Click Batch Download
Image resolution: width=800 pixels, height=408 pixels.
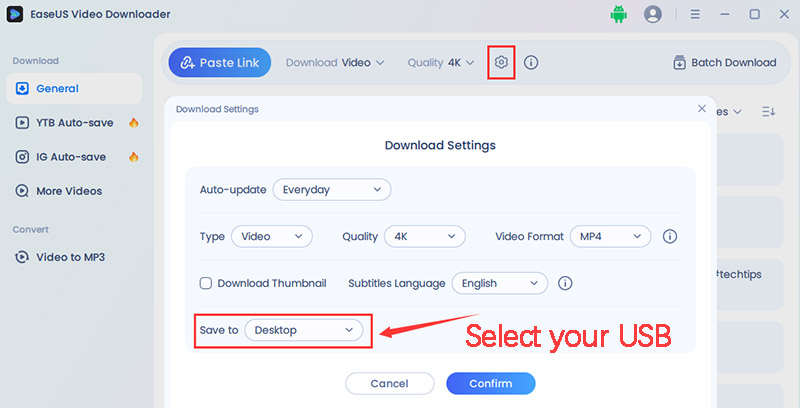click(x=725, y=62)
